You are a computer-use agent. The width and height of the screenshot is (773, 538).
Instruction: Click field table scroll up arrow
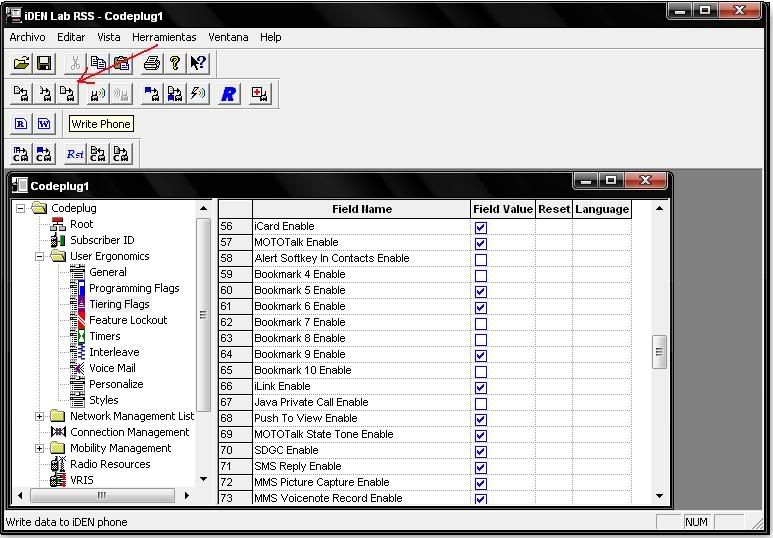pos(660,209)
